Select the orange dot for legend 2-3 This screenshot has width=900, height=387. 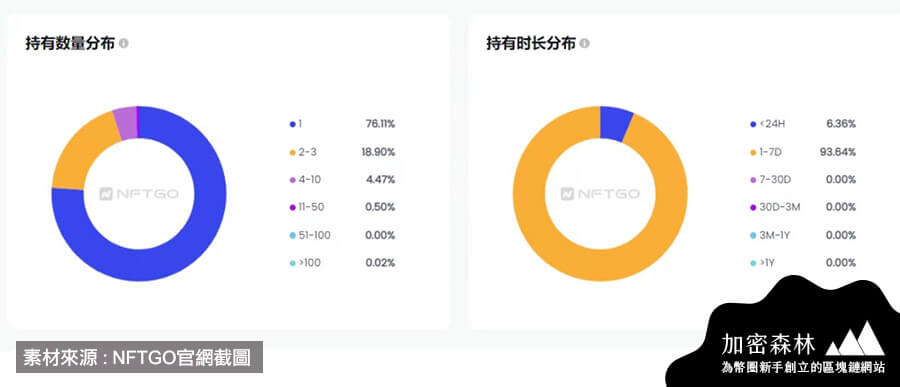(x=293, y=153)
